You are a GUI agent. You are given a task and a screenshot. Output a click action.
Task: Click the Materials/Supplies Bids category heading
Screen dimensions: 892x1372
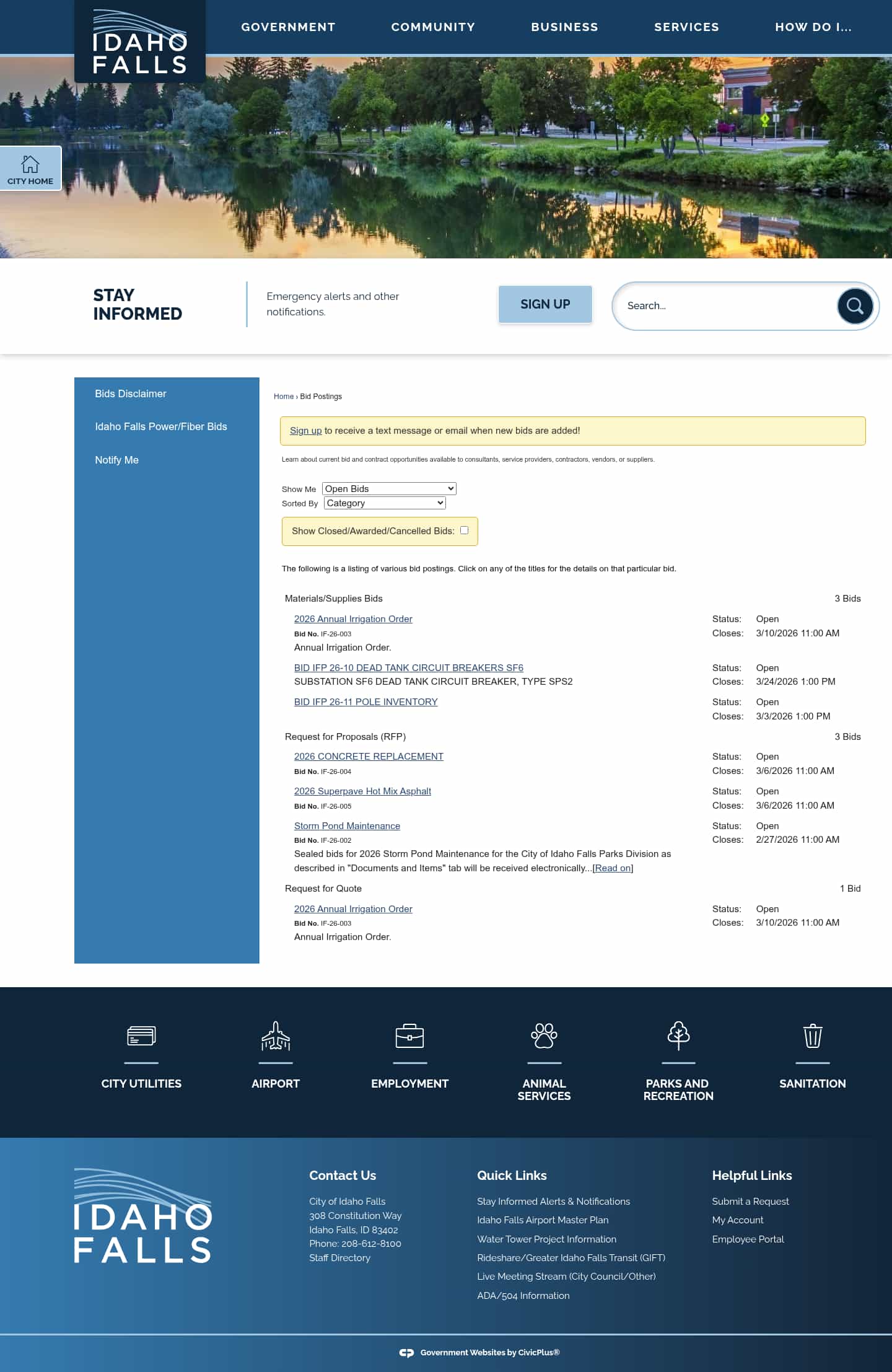(x=334, y=599)
